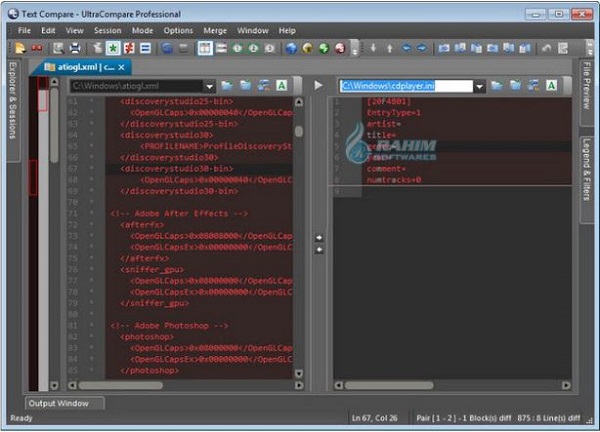Click the green A icon in right pane

coord(552,86)
